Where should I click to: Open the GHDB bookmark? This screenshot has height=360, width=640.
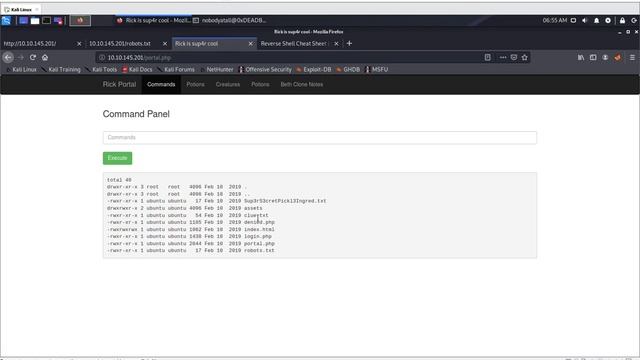348,69
